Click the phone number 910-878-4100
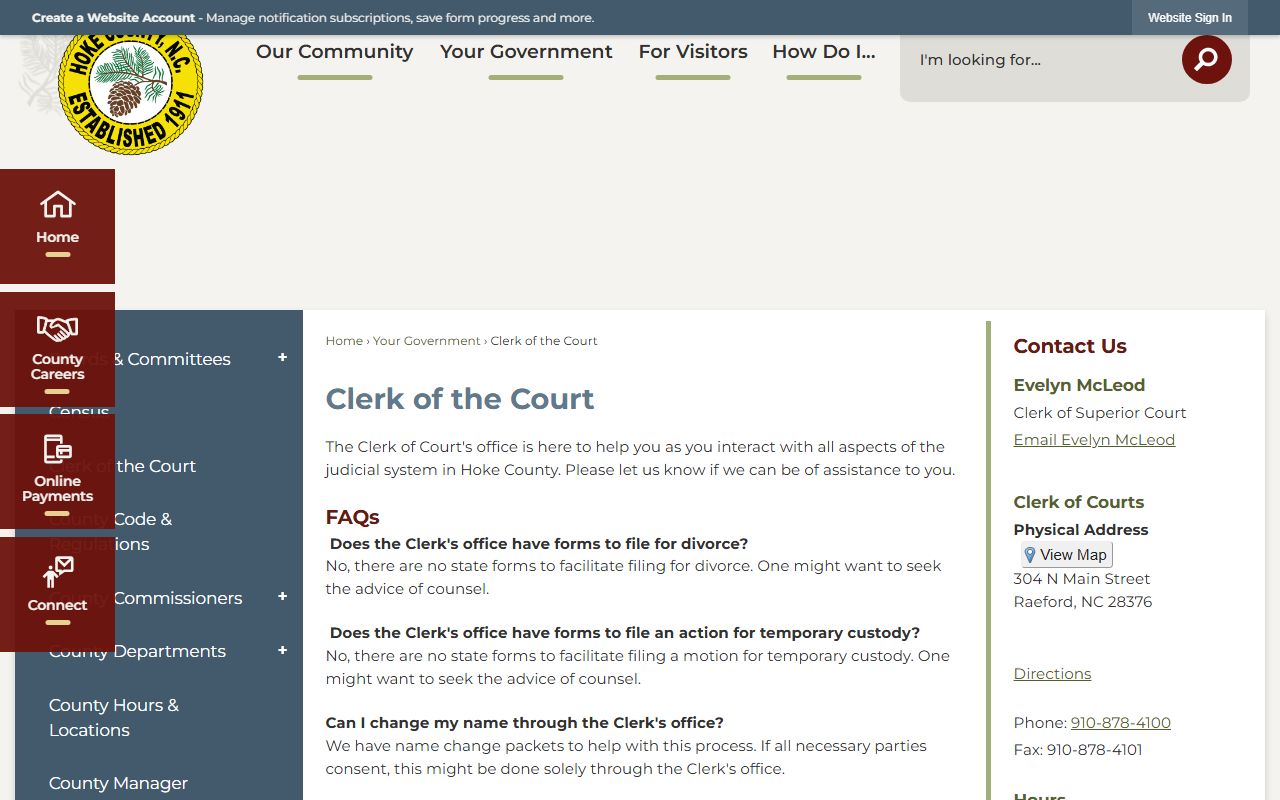Viewport: 1280px width, 800px height. 1120,723
